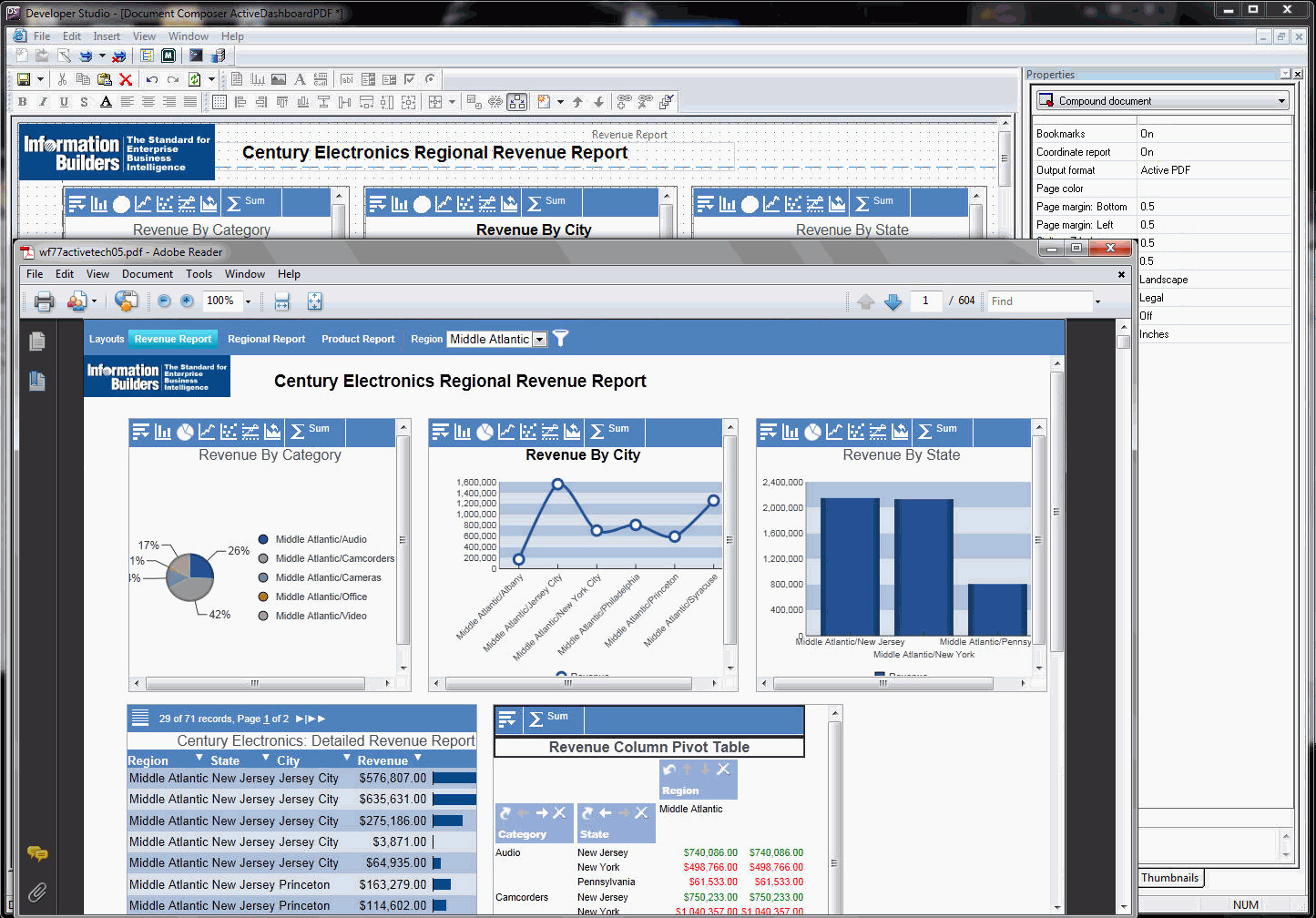The width and height of the screenshot is (1316, 918).
Task: Click the fit width page icon
Action: [281, 301]
